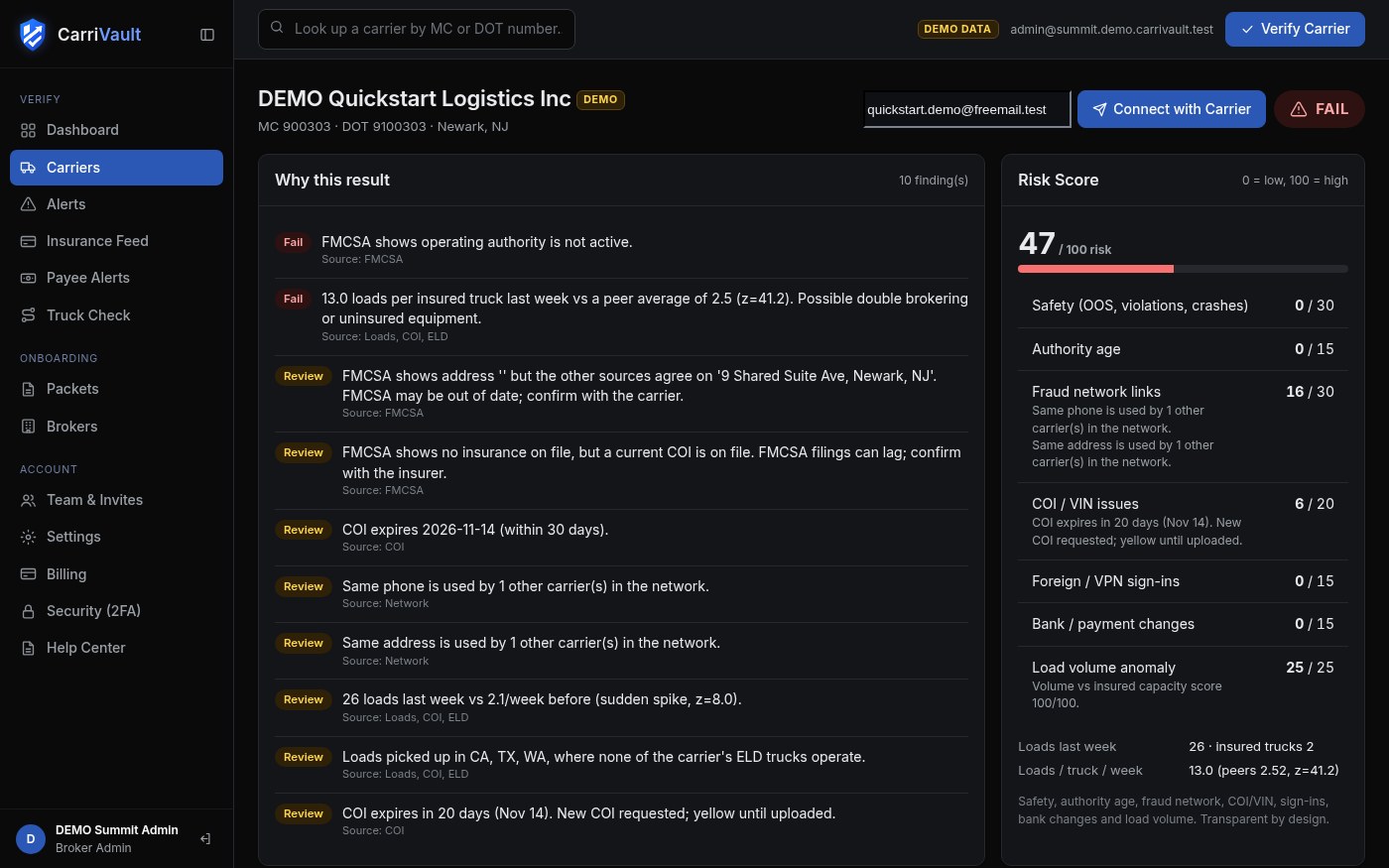Click the 'COI expires 2026-11-14' finding
This screenshot has height=868, width=1389.
tap(622, 538)
